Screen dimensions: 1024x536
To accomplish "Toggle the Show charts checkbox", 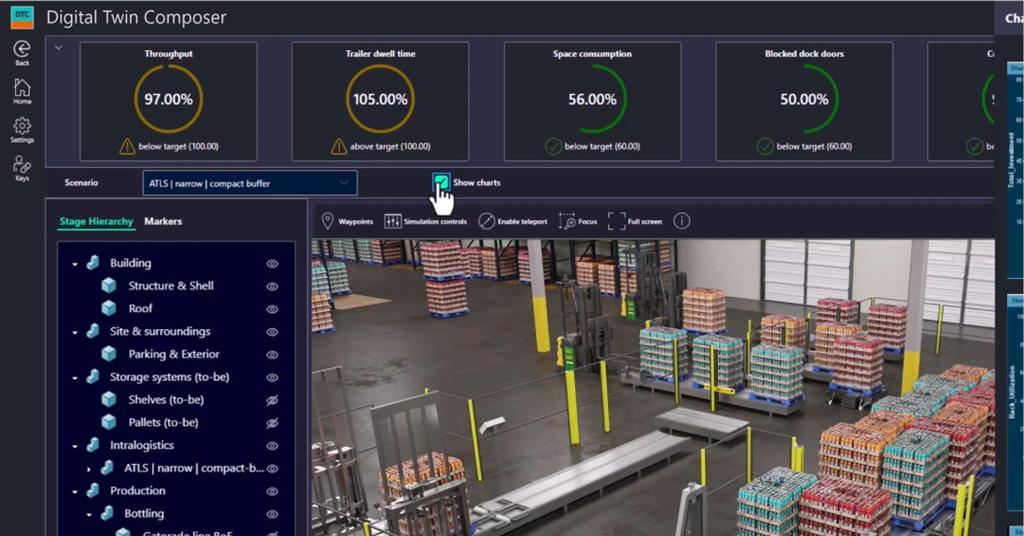I will [x=441, y=182].
